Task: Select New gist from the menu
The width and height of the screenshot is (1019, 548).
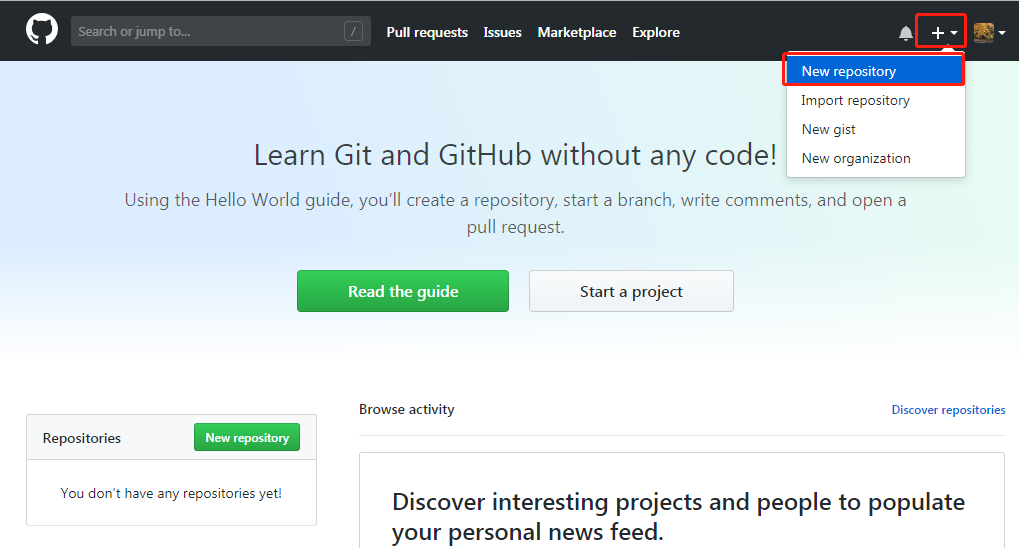Action: pos(875,129)
